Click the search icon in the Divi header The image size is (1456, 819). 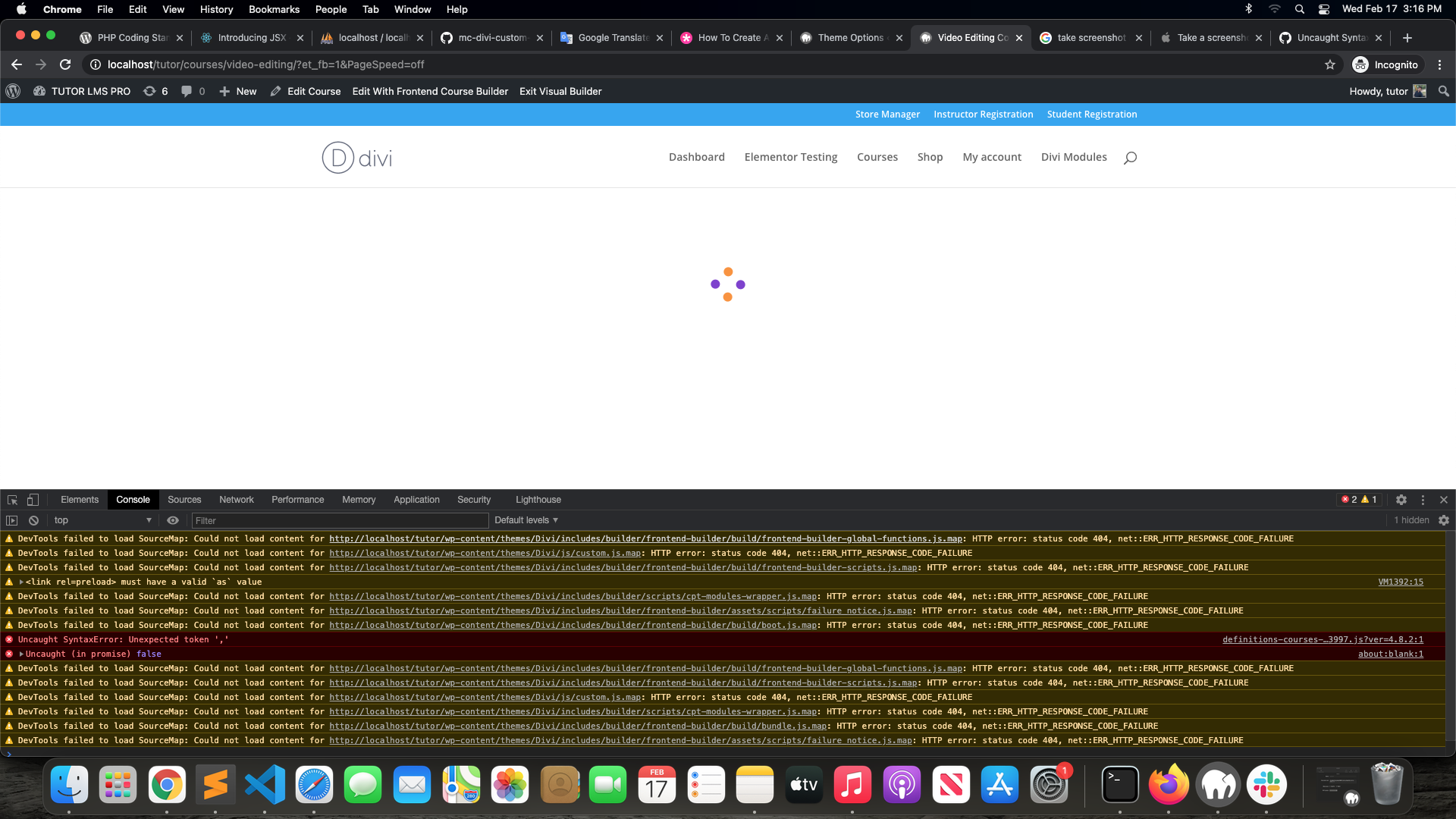(1129, 158)
